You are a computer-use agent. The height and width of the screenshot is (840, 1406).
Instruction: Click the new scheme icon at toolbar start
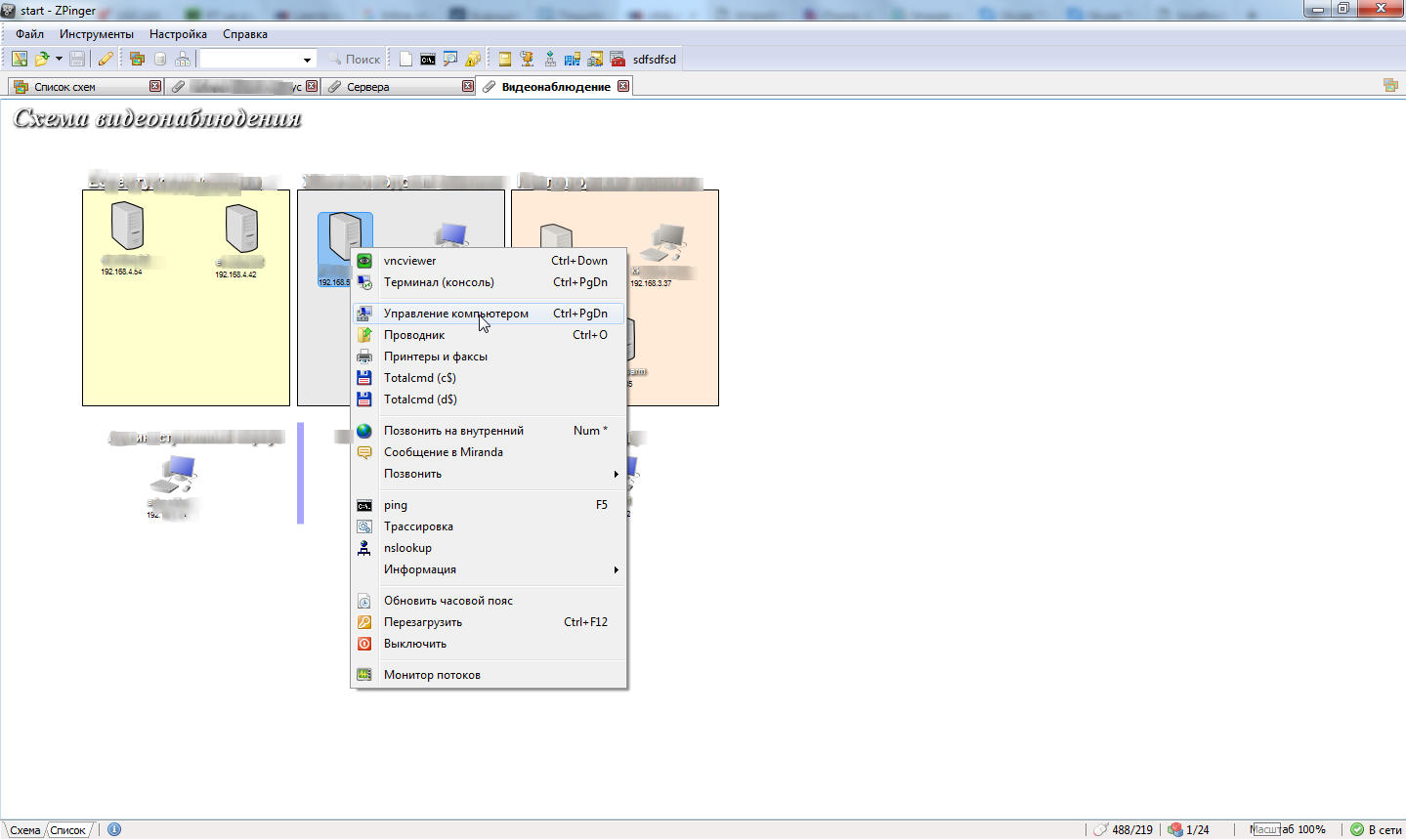point(20,60)
